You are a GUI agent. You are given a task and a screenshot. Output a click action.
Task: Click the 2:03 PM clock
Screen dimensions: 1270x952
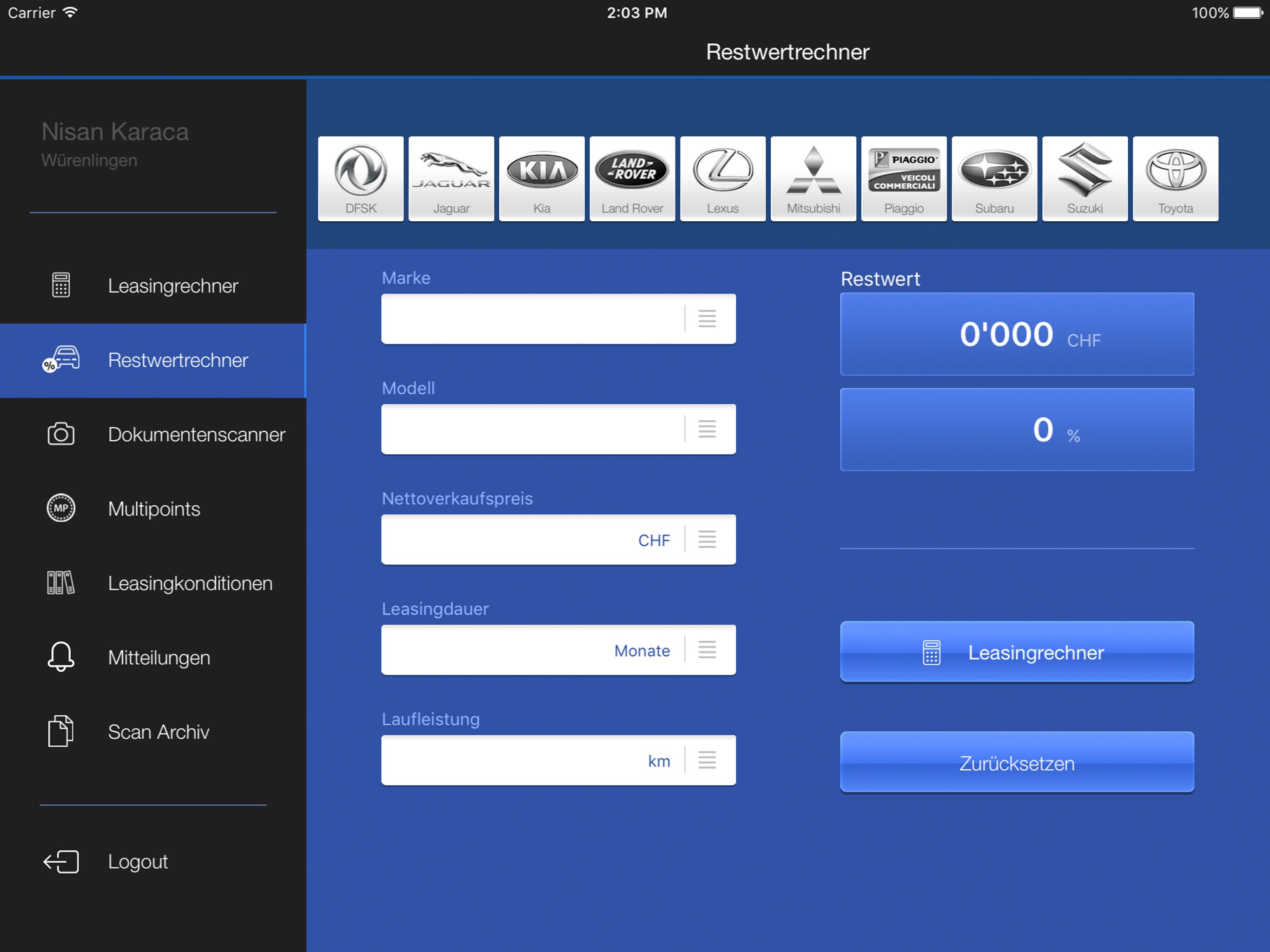coord(637,13)
